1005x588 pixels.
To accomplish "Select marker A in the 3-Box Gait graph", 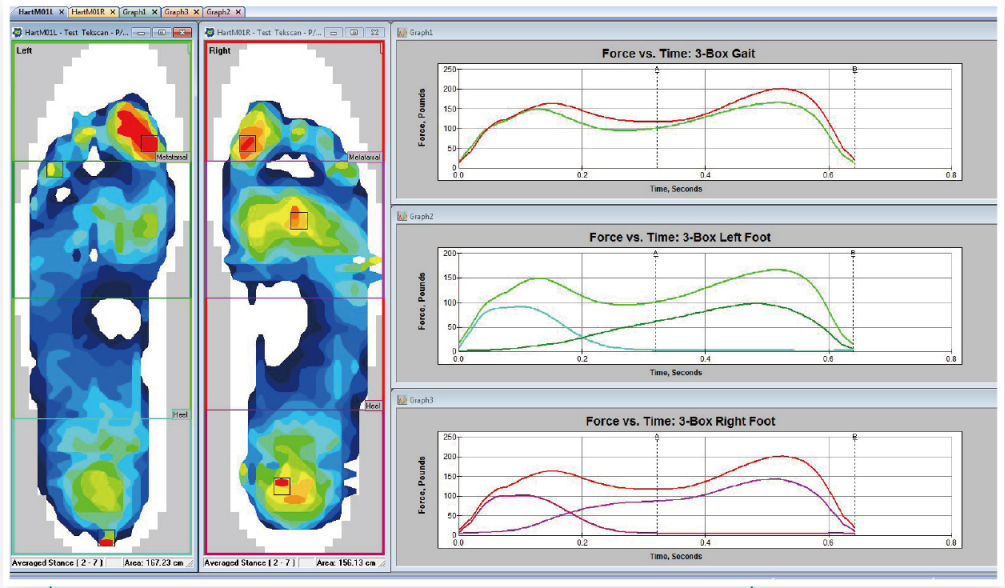I will click(x=656, y=69).
